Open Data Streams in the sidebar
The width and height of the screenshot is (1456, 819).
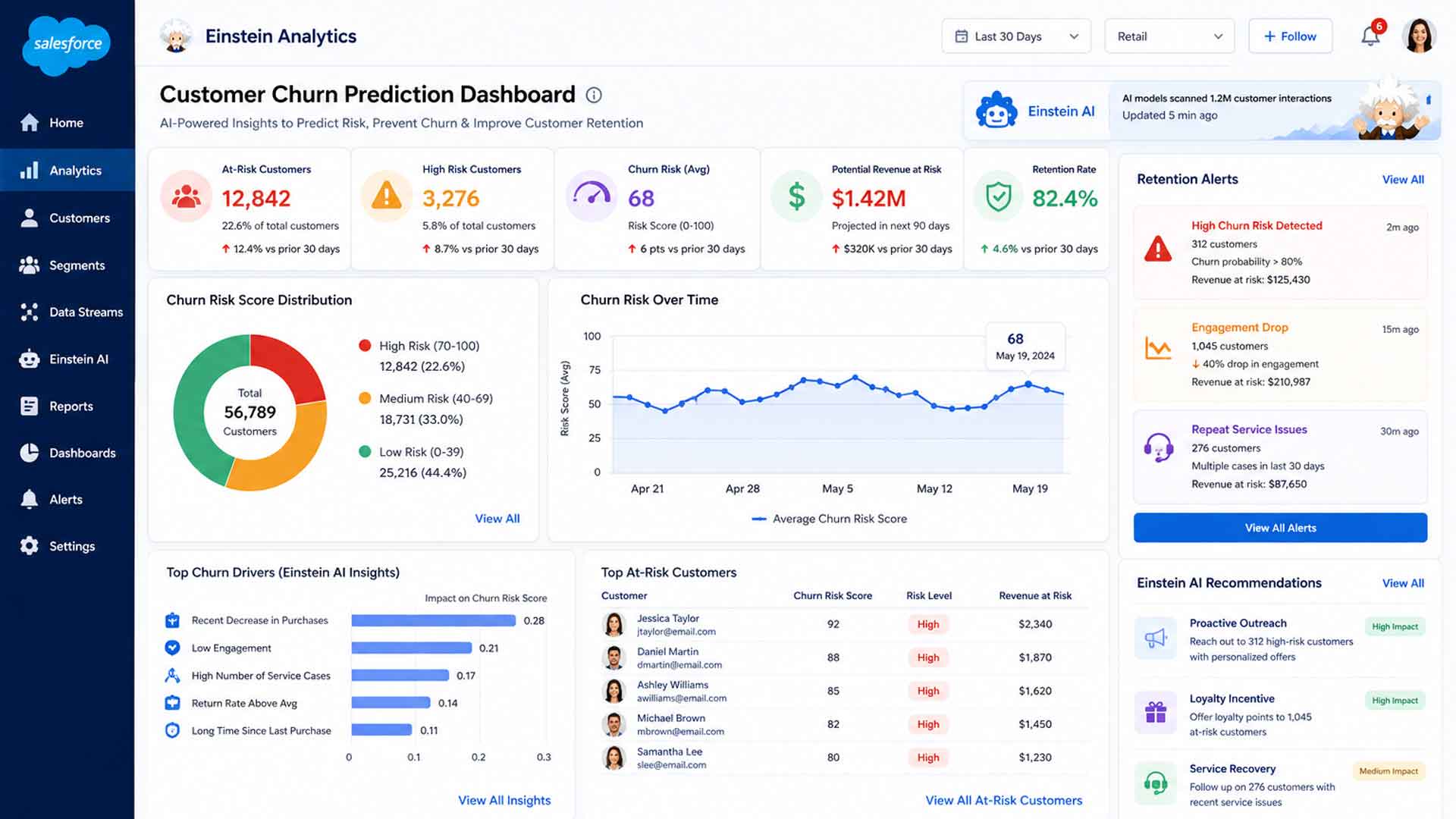coord(67,312)
